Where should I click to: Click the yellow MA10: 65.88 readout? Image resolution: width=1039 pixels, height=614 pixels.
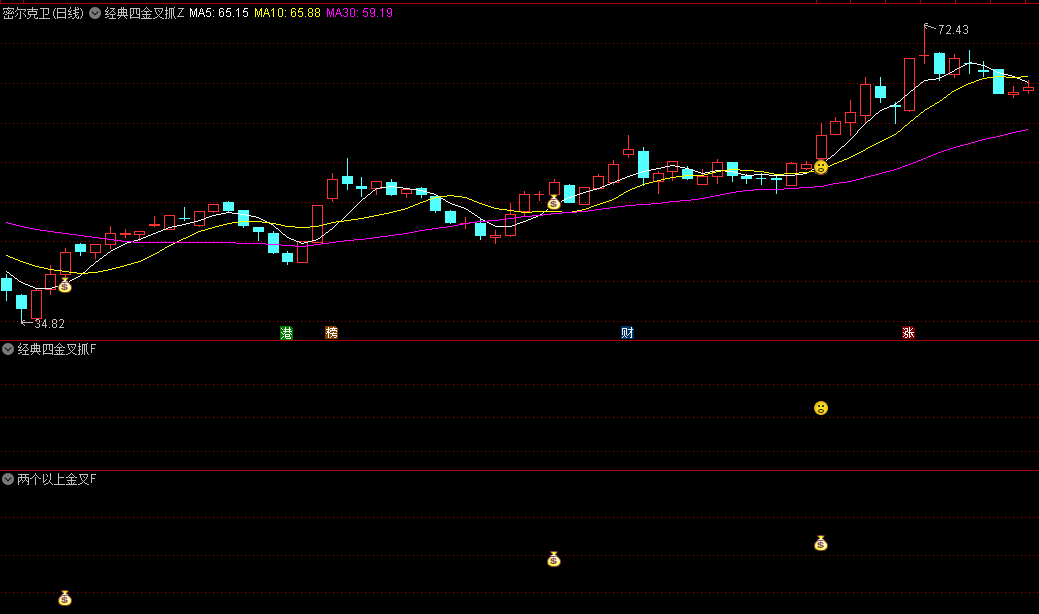[x=288, y=13]
